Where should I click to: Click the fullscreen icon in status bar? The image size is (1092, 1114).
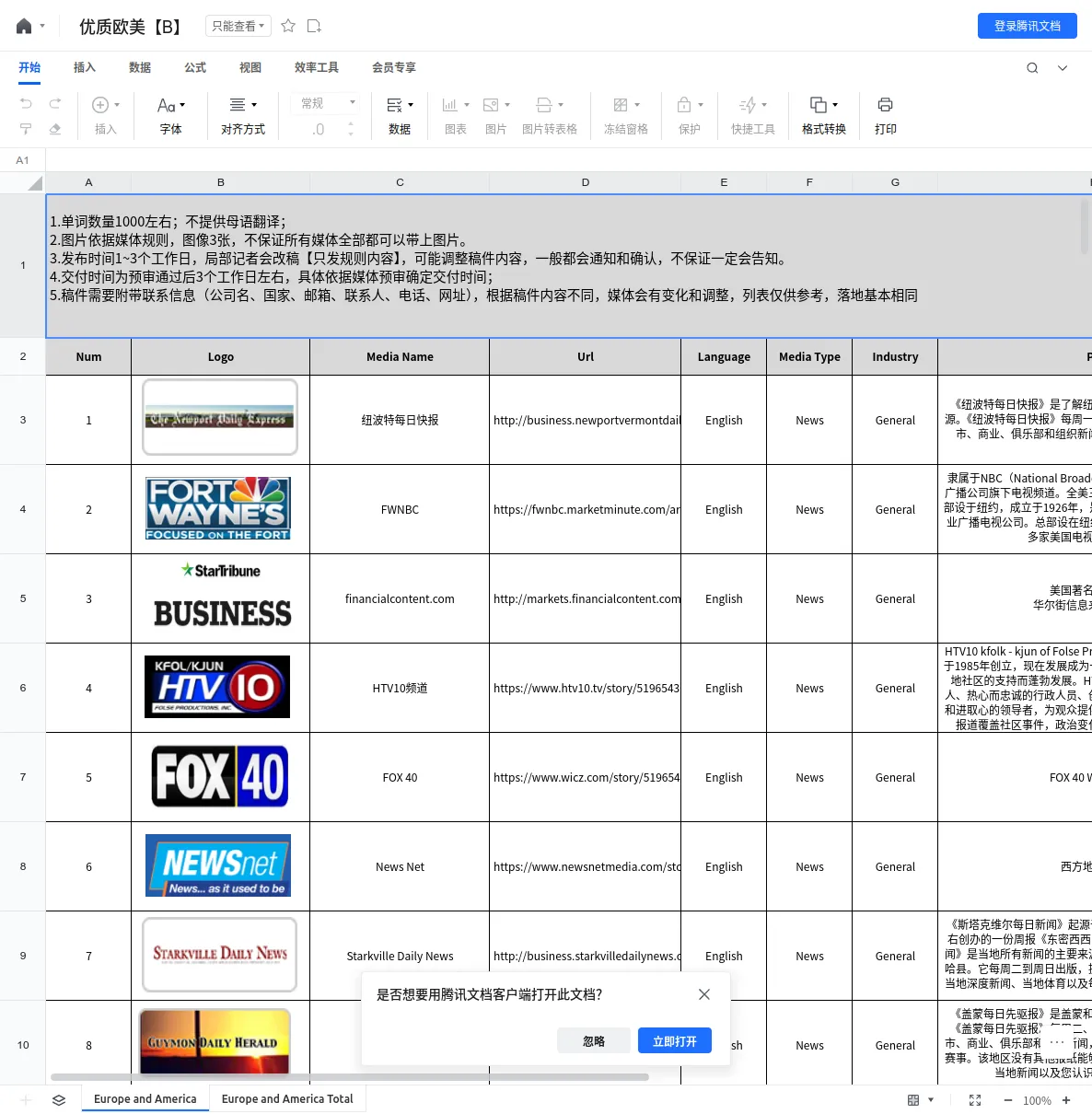point(975,1100)
